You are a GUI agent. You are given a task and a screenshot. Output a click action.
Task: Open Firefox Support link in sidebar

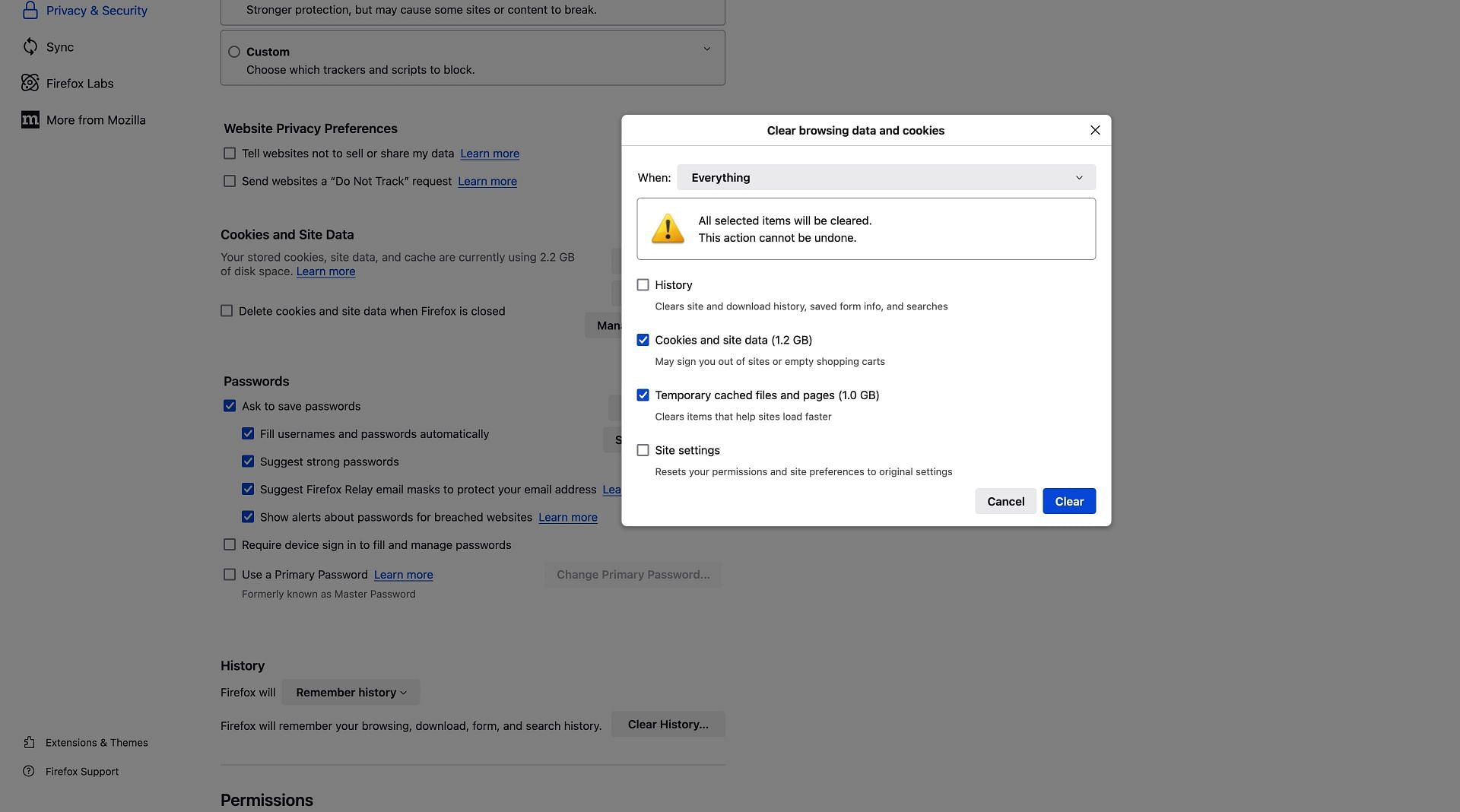click(x=82, y=772)
